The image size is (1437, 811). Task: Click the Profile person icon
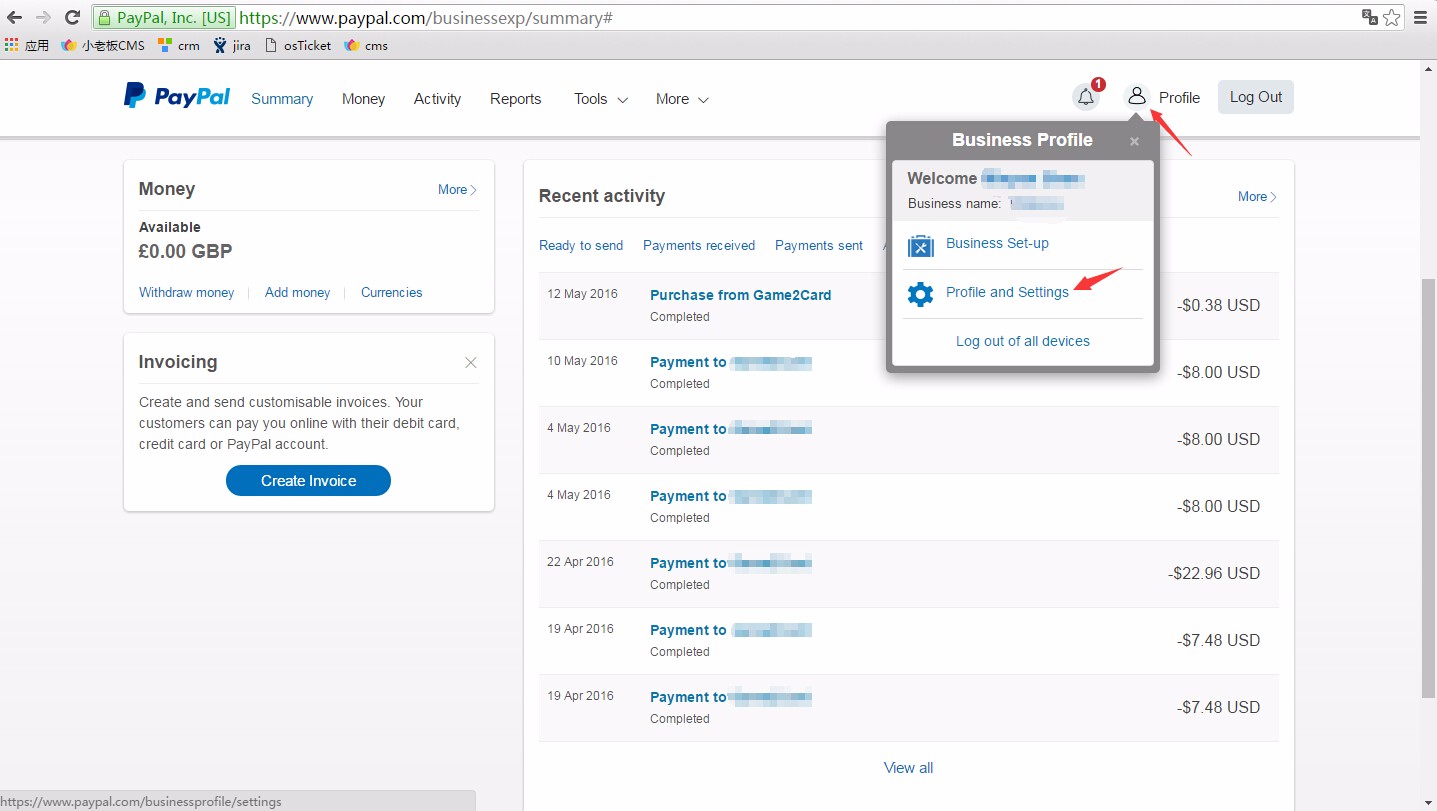(1136, 96)
